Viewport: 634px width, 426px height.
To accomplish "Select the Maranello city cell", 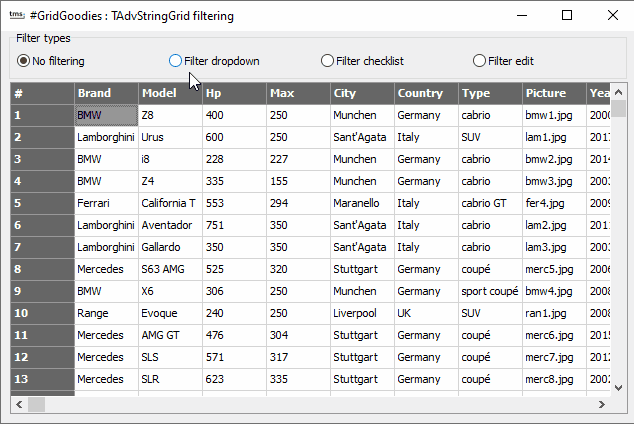I will click(362, 203).
